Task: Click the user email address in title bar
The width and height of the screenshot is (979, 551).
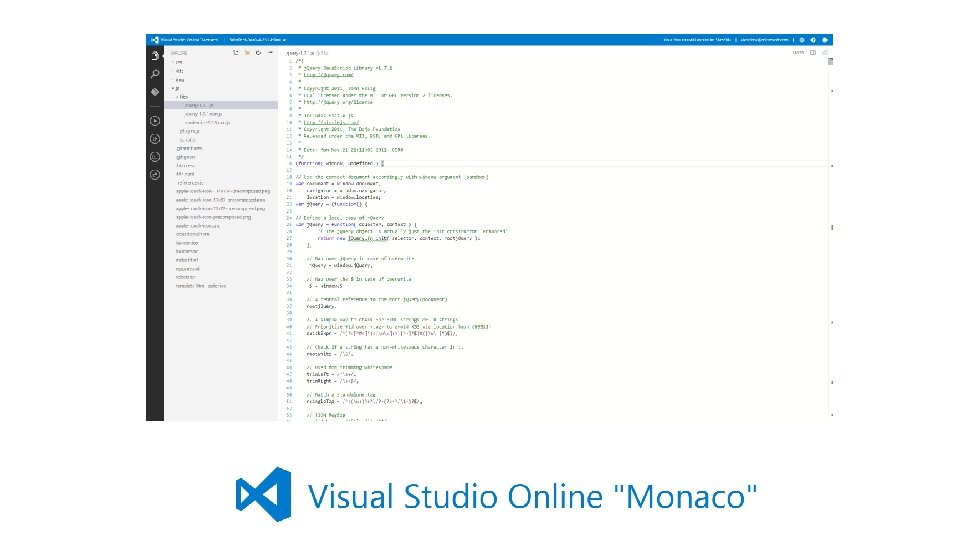Action: click(x=764, y=40)
